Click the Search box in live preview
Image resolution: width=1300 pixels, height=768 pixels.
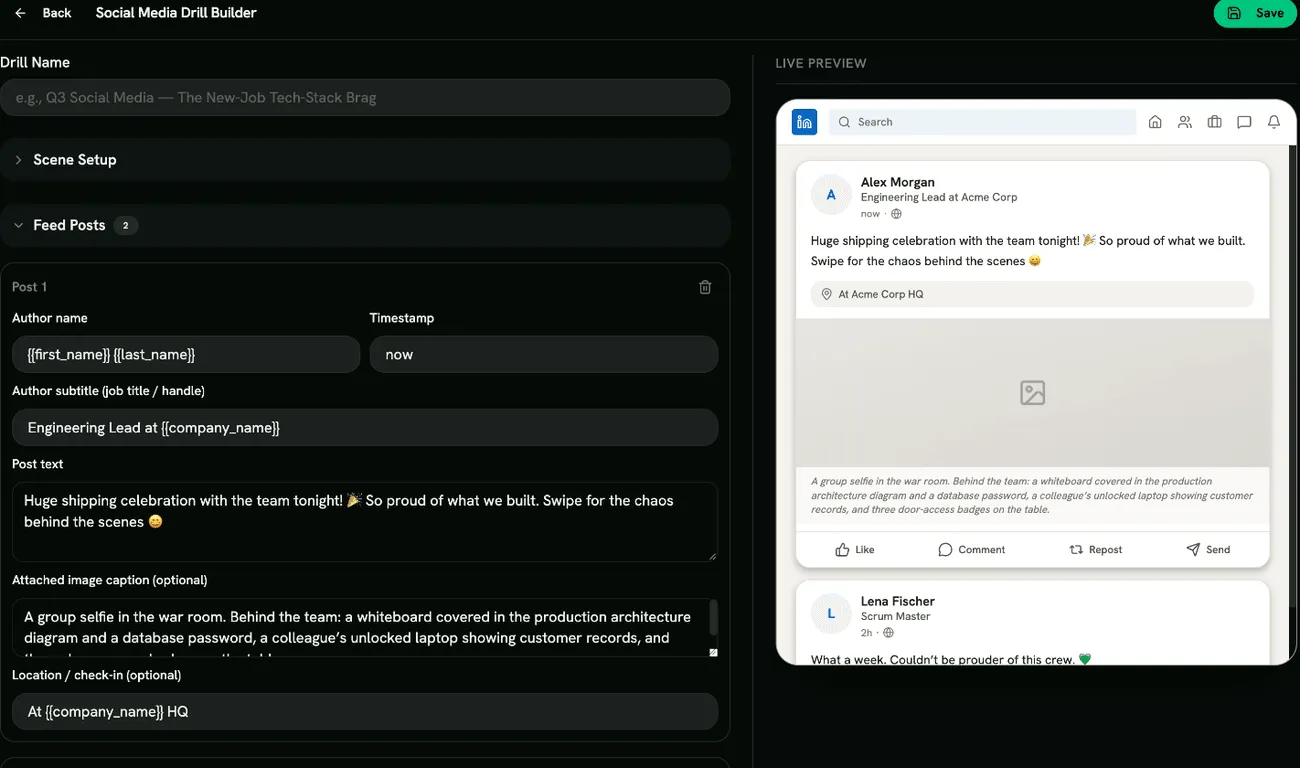(983, 122)
